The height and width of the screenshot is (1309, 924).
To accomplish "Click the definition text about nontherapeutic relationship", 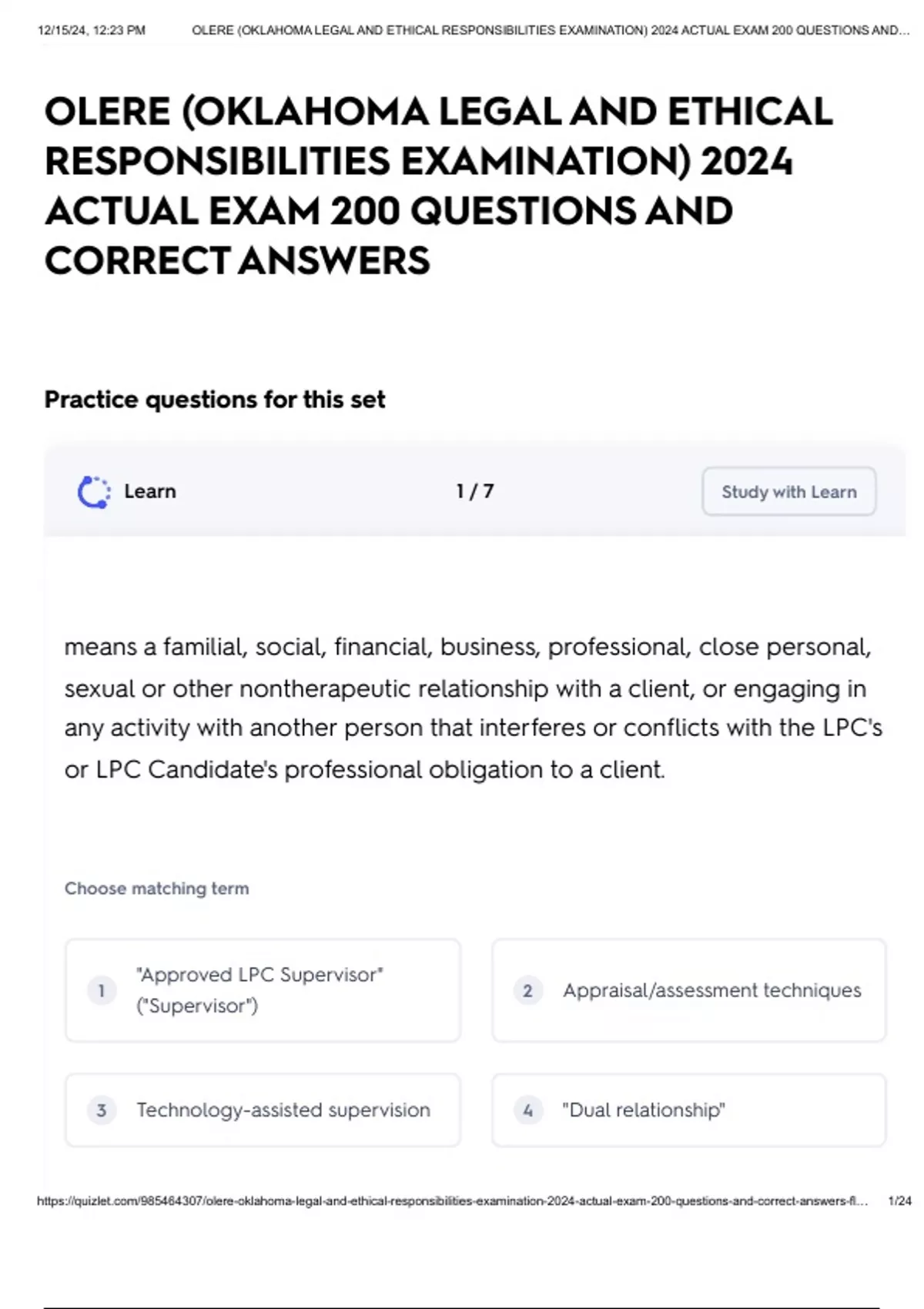I will [474, 708].
